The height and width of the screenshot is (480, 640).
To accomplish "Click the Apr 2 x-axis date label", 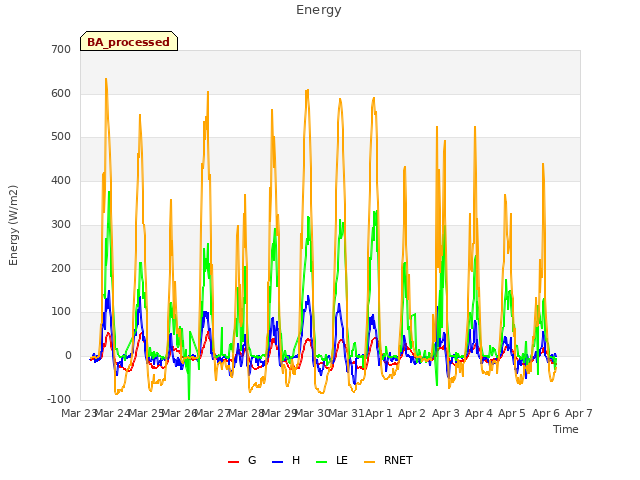I will [412, 413].
